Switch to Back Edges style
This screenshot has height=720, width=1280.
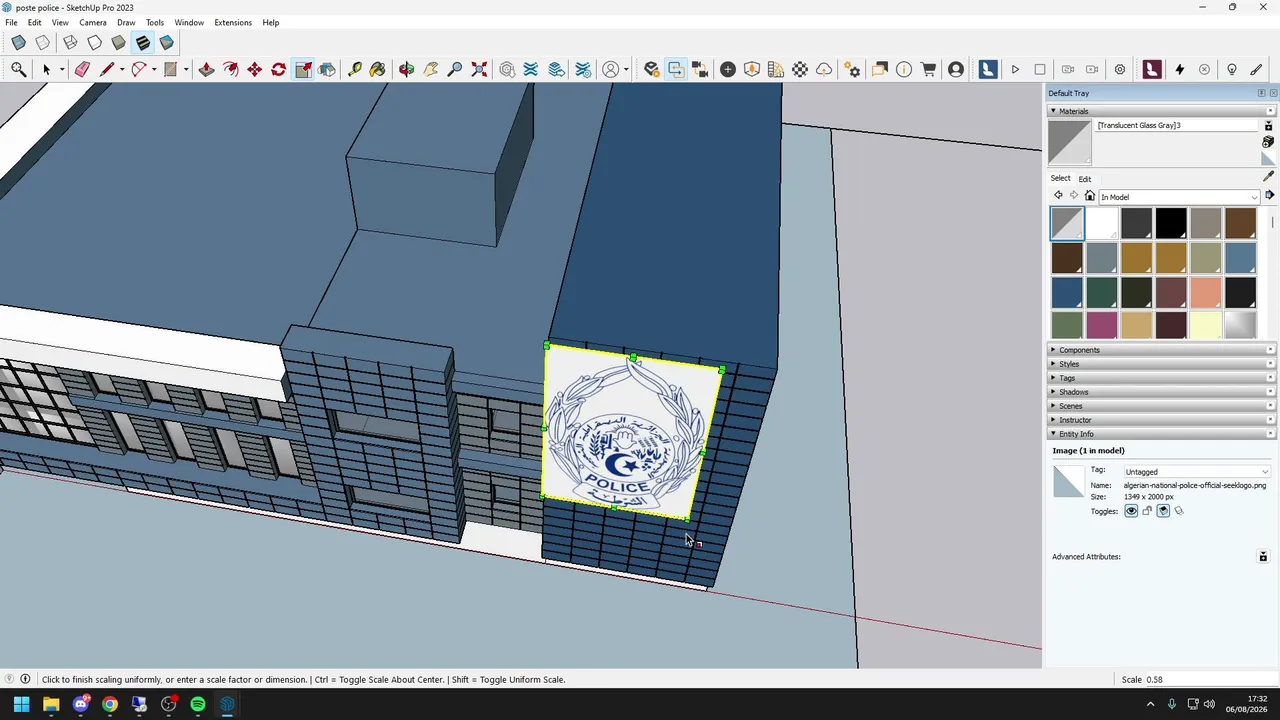tap(43, 43)
